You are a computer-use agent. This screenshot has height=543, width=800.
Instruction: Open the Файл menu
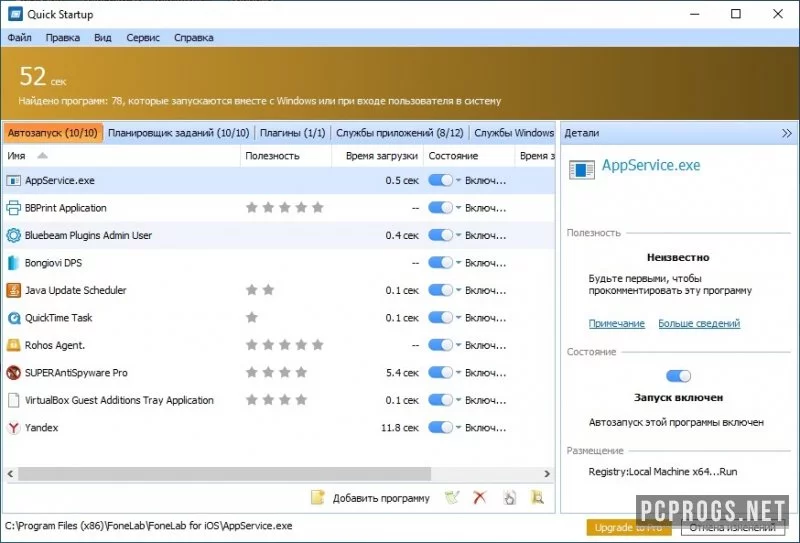[19, 38]
